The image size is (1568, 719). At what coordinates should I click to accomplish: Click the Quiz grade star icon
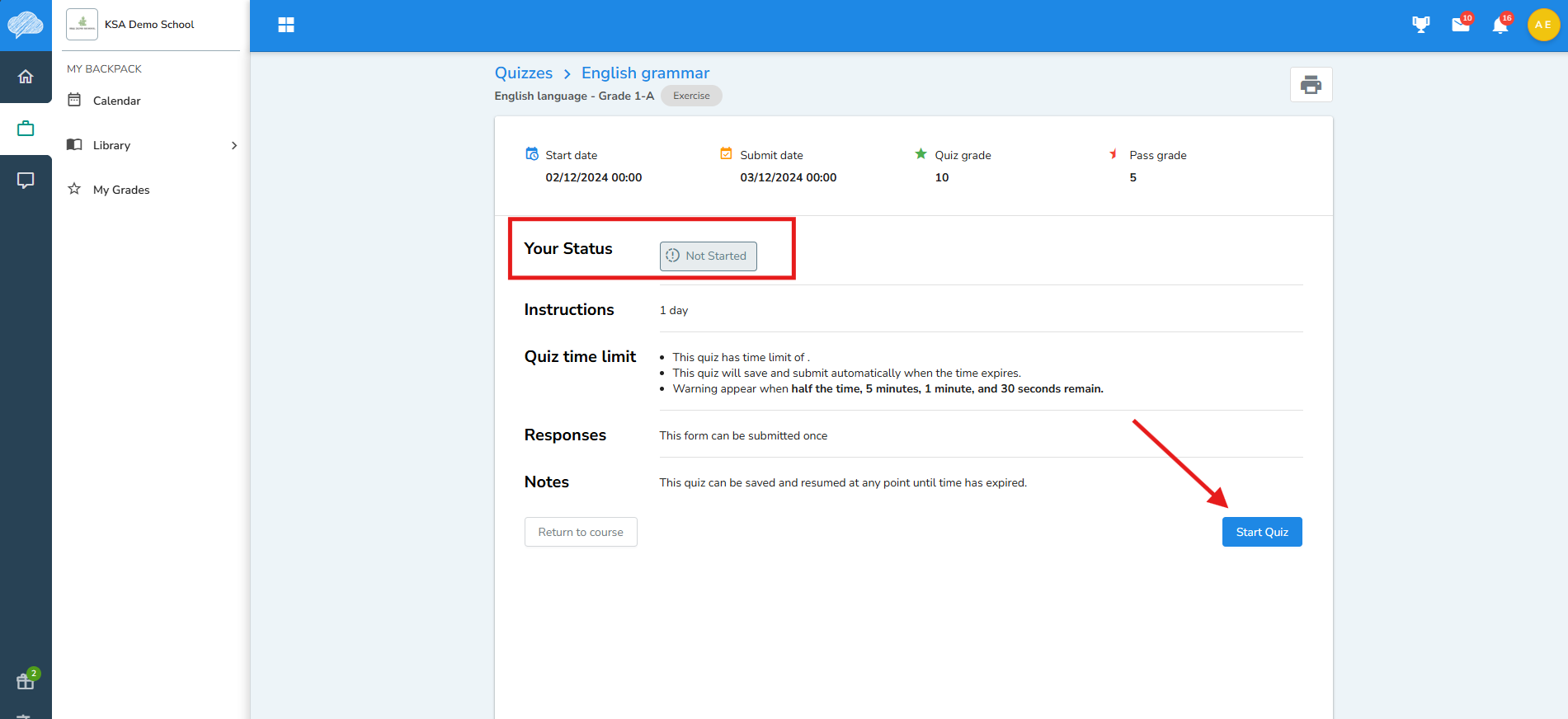click(921, 154)
